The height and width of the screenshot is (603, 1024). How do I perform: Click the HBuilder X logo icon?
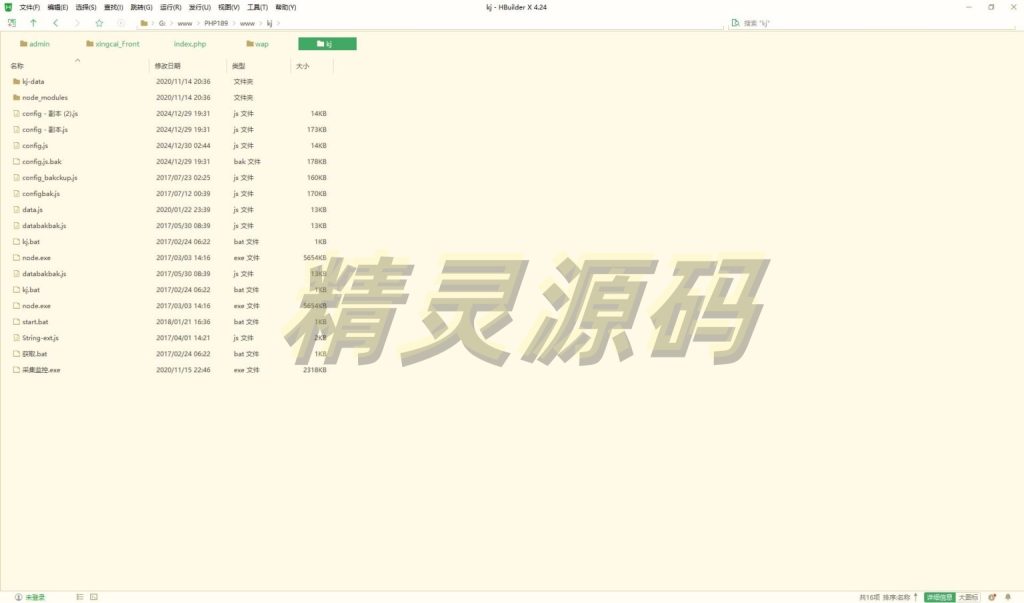click(x=8, y=7)
